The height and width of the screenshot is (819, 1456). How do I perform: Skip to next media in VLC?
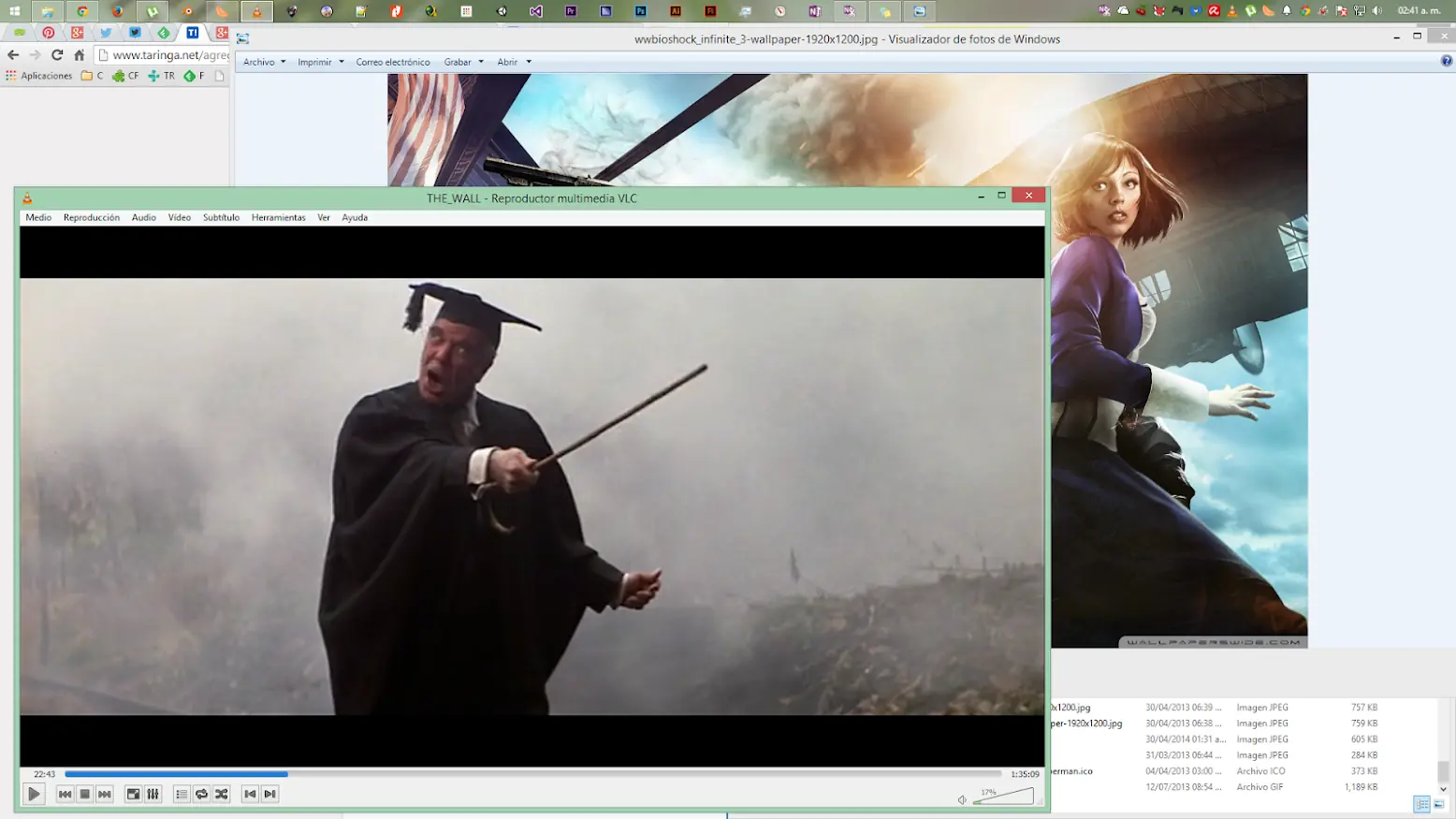click(x=105, y=794)
